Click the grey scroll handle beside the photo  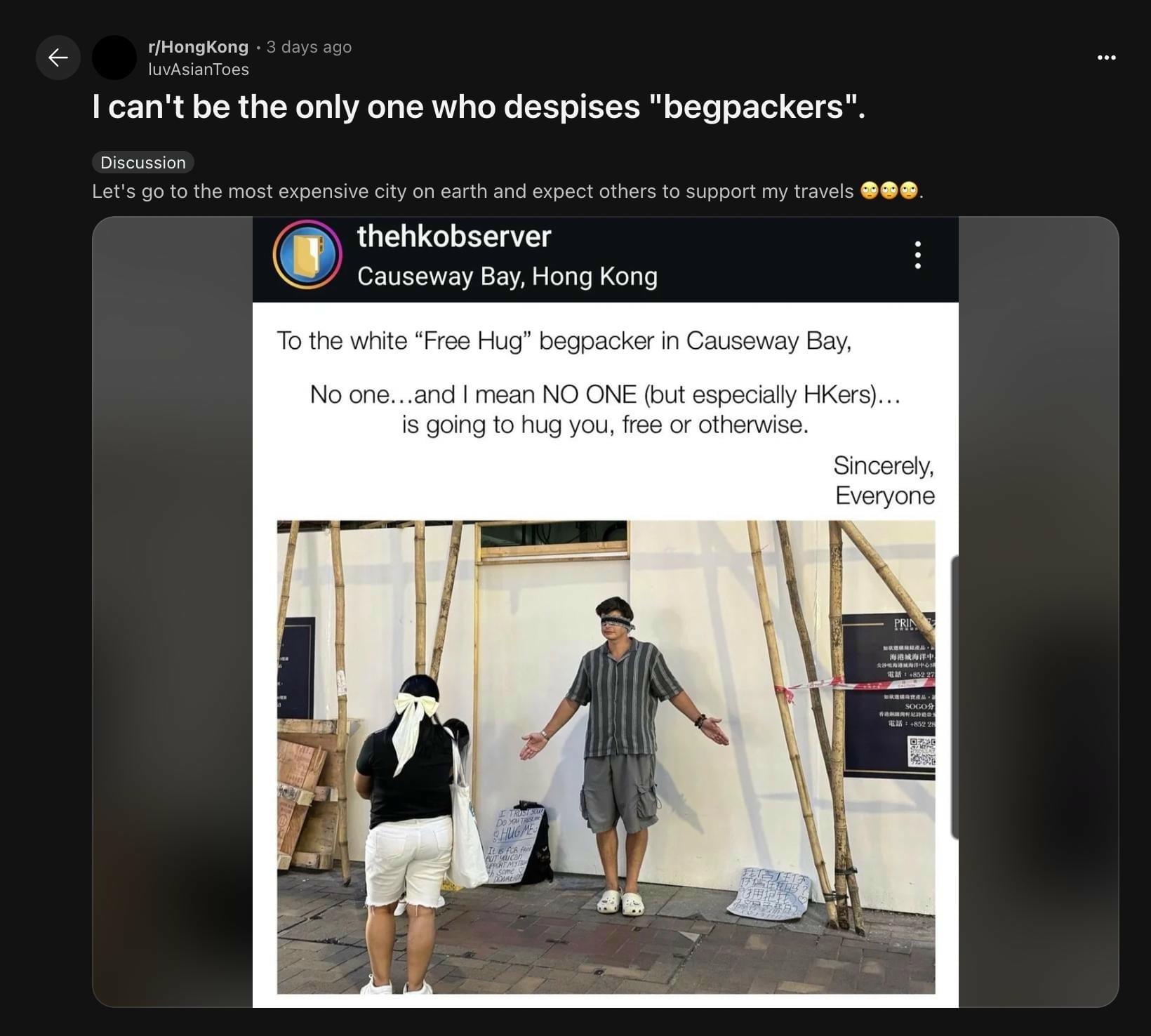(x=954, y=697)
